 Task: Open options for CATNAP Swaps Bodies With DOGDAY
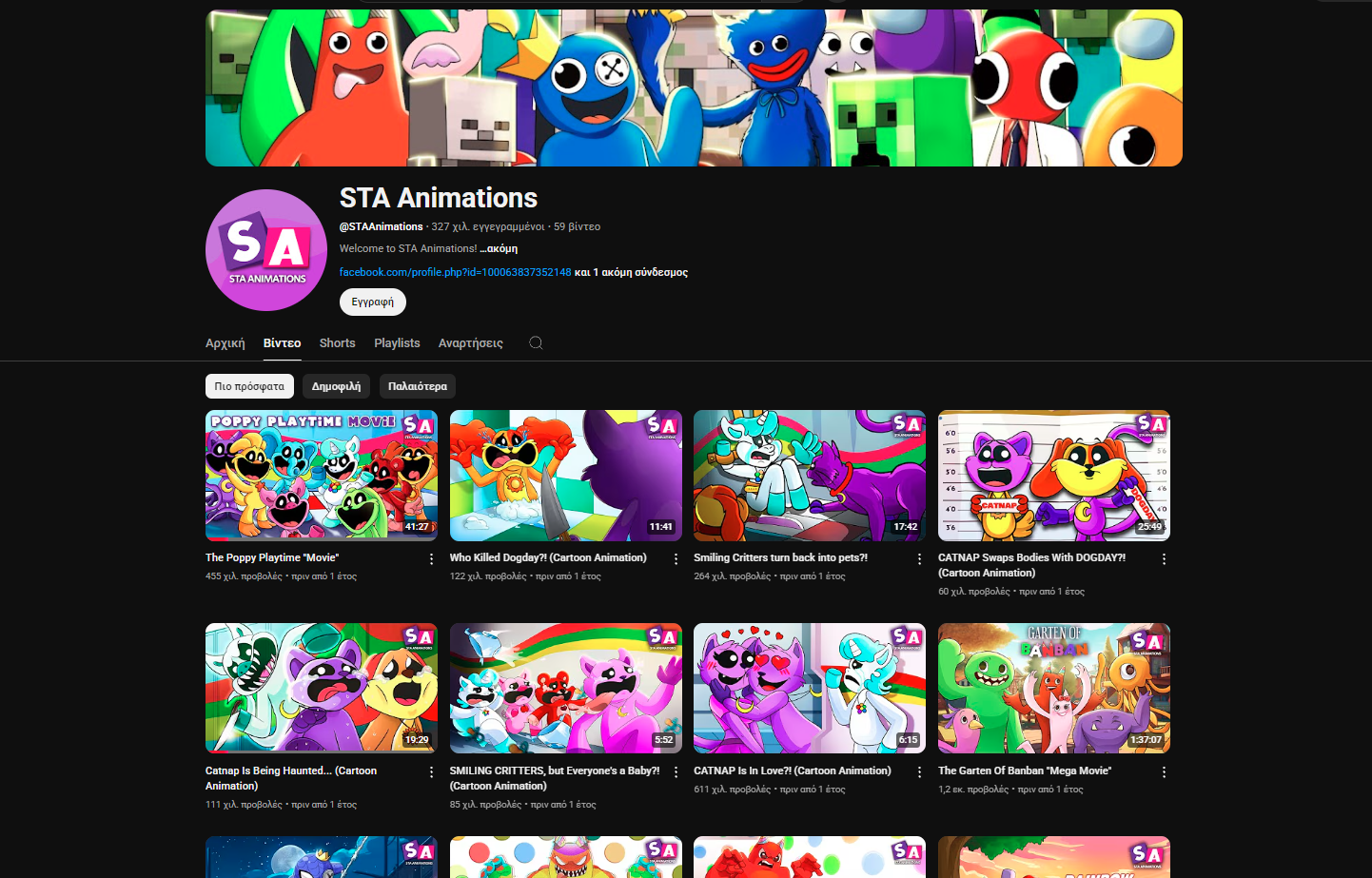point(1164,559)
